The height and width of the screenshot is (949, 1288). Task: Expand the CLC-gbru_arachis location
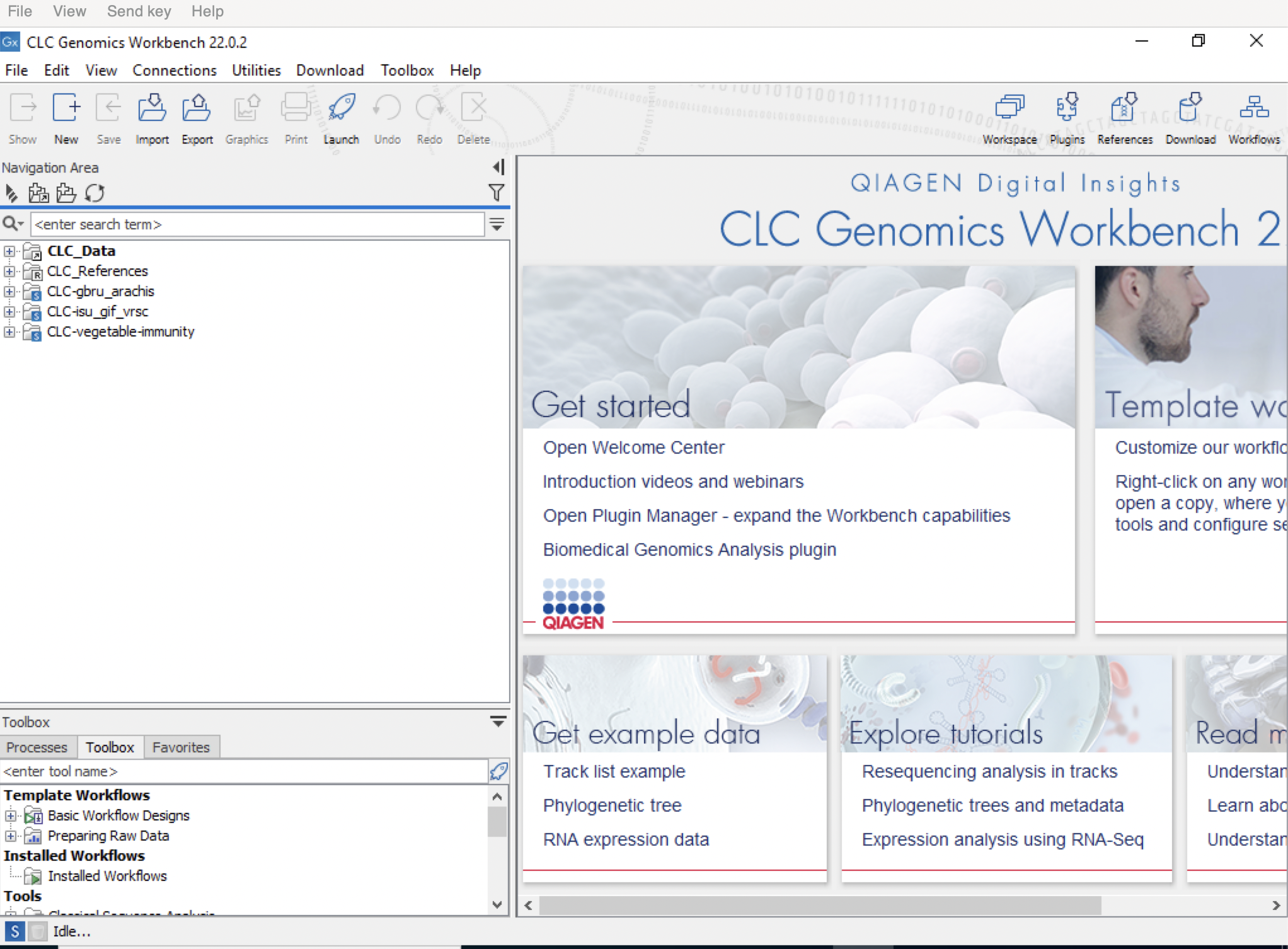point(9,291)
